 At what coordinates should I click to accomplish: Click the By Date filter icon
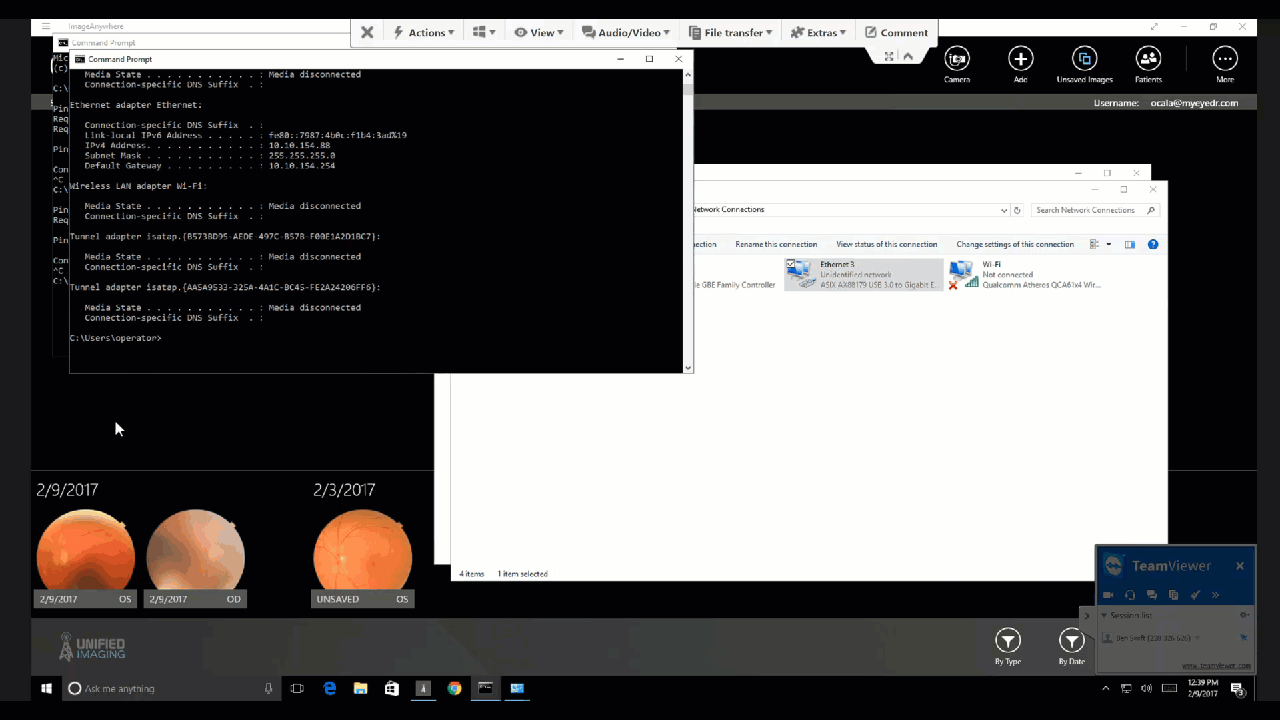pos(1071,640)
